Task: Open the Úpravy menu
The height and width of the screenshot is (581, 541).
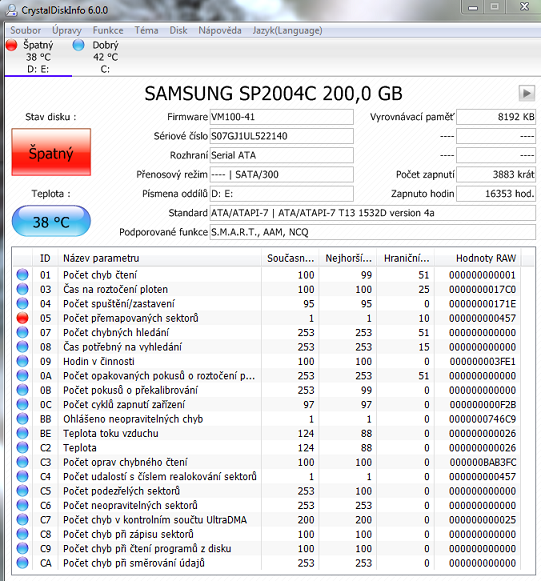Action: (x=67, y=30)
